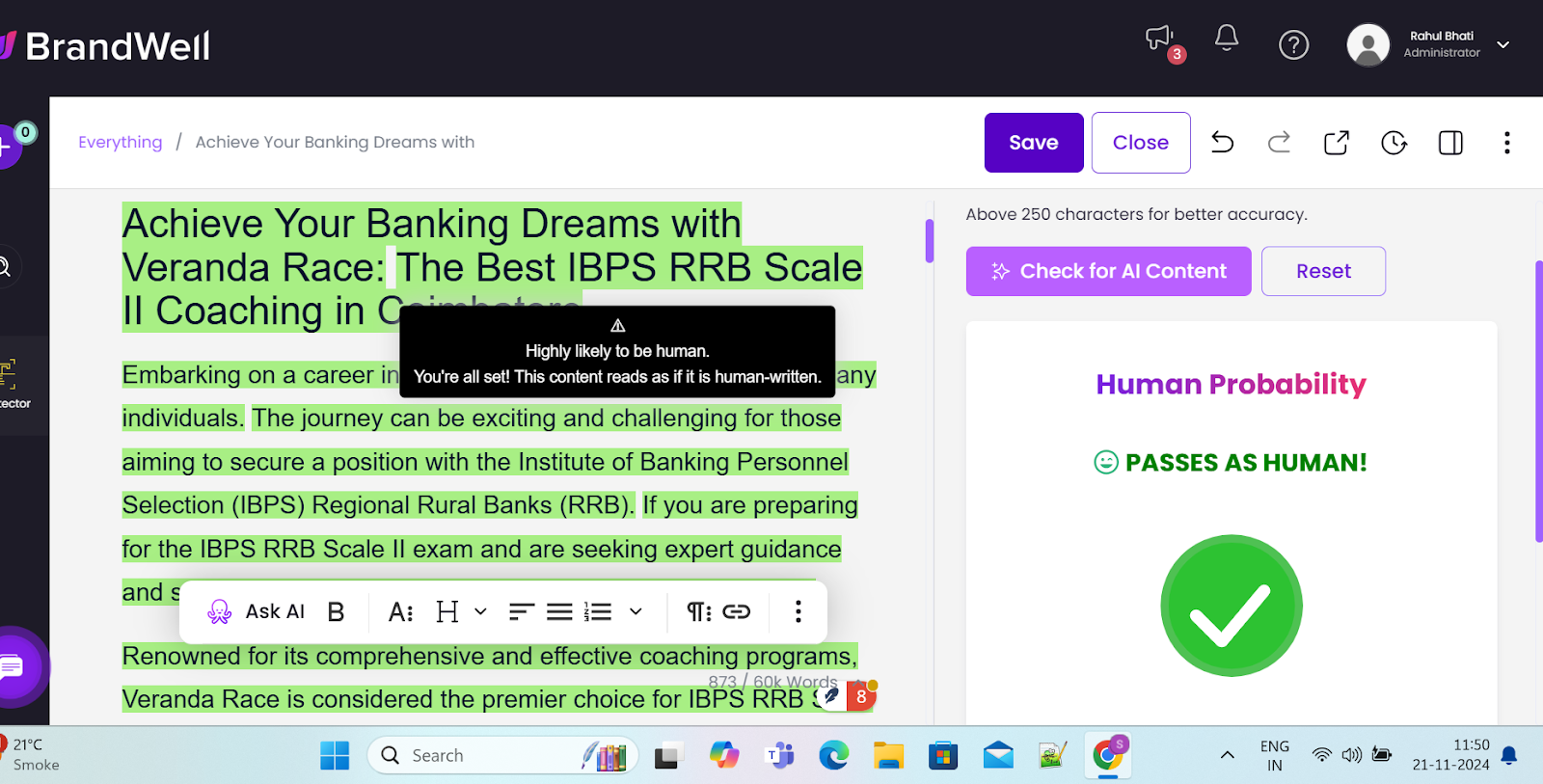Expand the heading level dropdown arrow
1543x784 pixels.
[480, 611]
